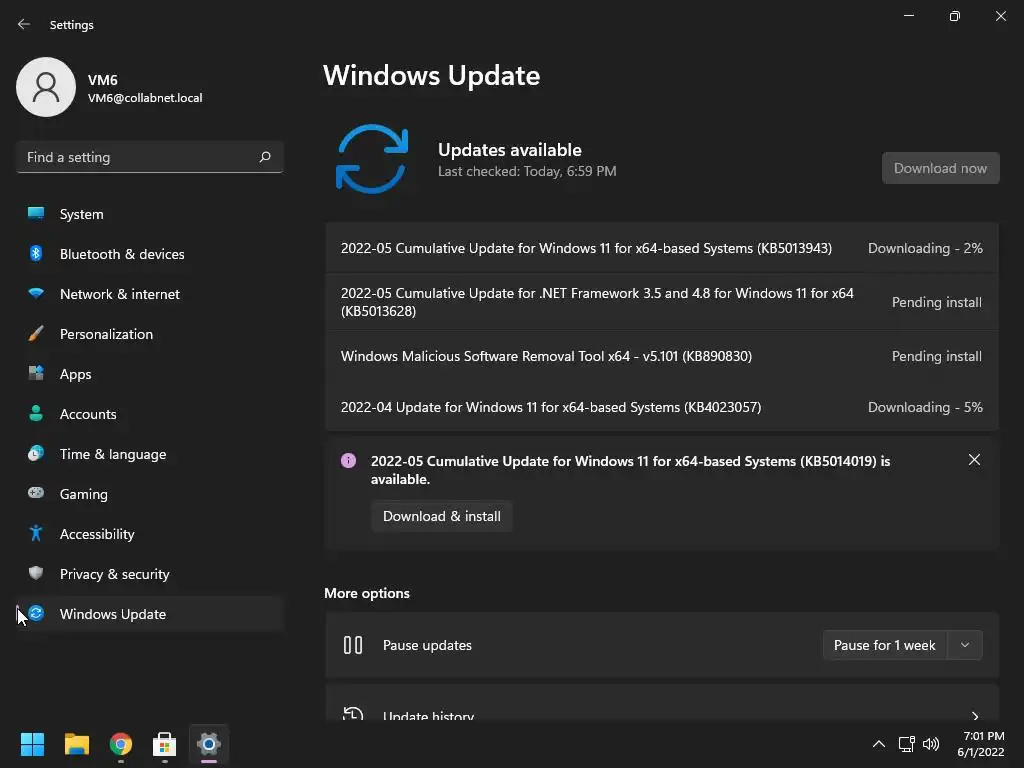The width and height of the screenshot is (1024, 768).
Task: Click the large blue update refresh icon
Action: pos(372,159)
